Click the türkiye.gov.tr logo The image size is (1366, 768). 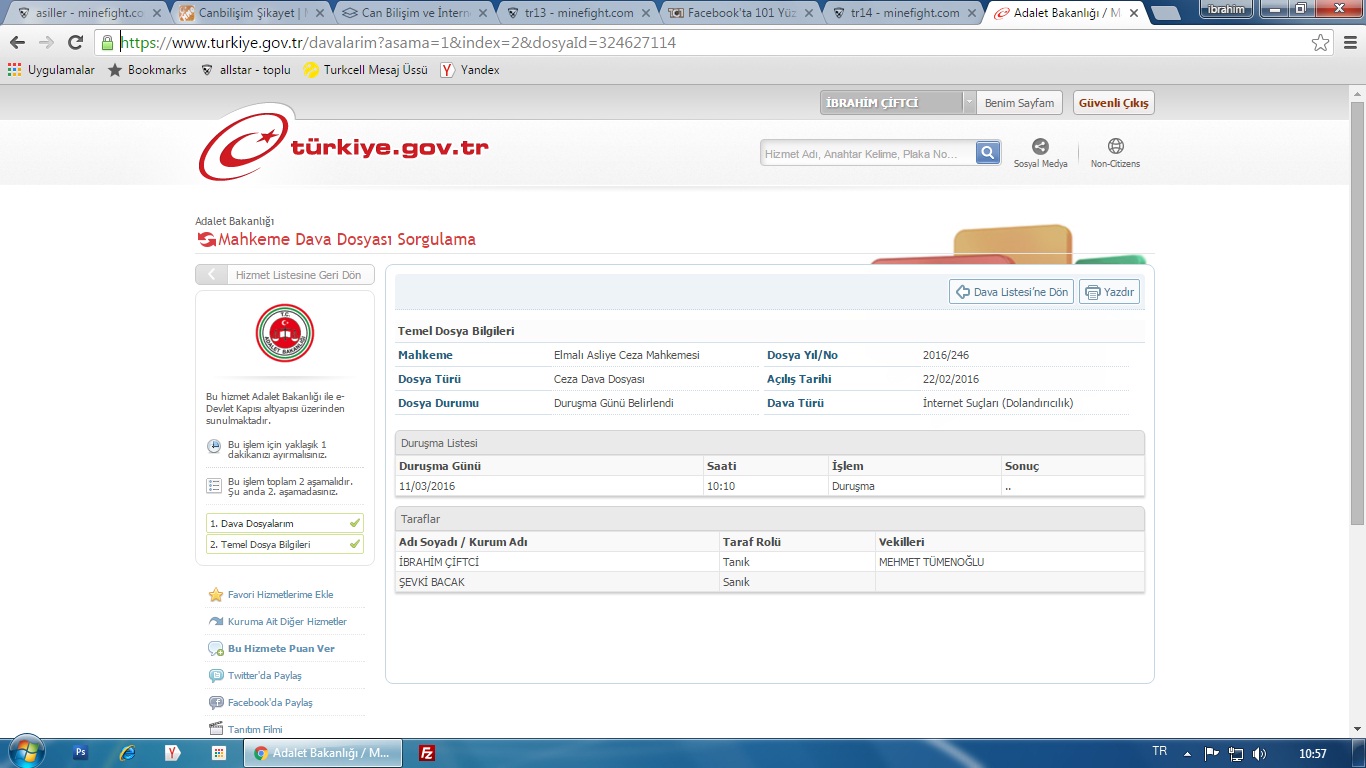344,148
